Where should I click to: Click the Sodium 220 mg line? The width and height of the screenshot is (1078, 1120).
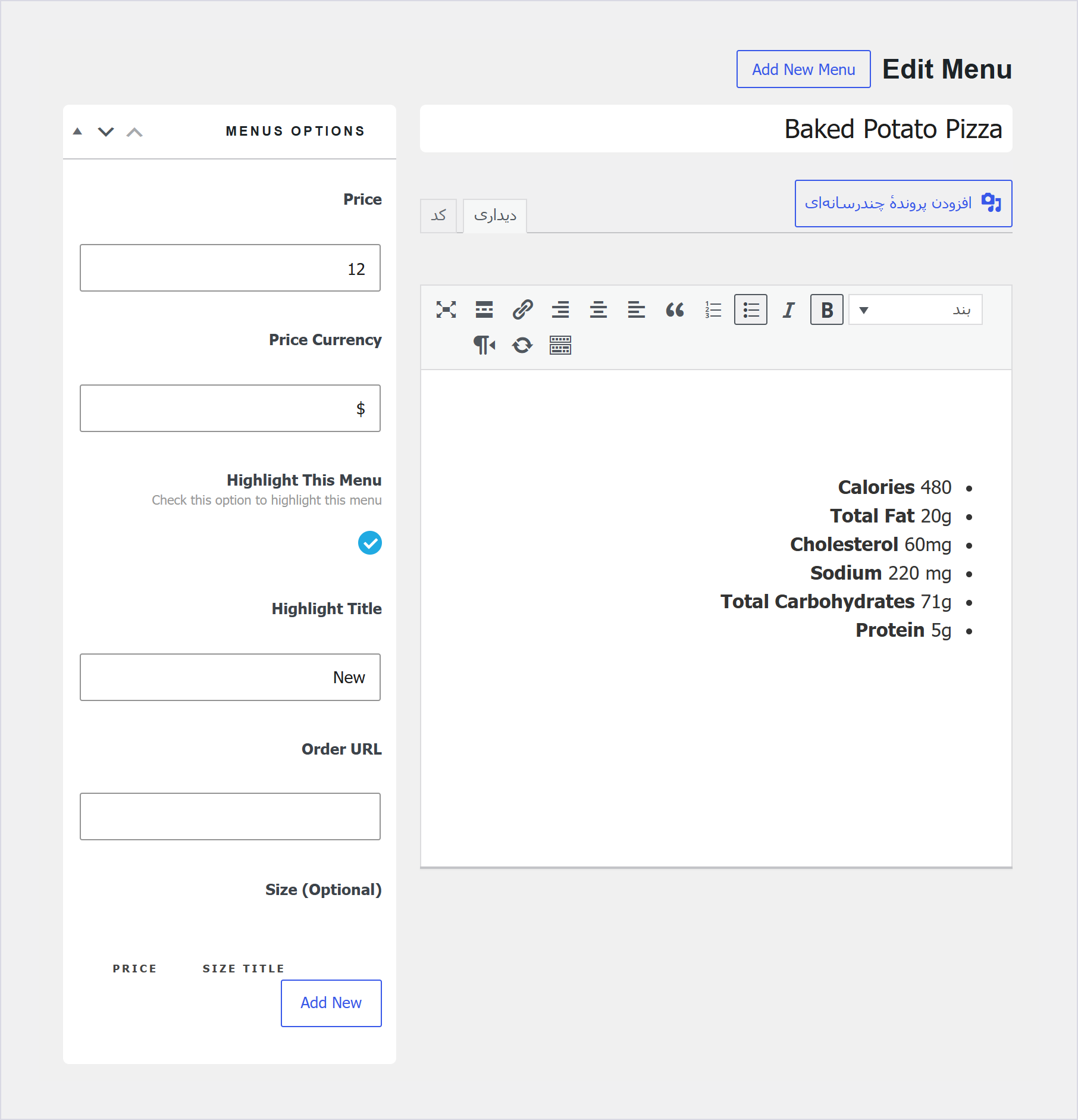coord(881,573)
